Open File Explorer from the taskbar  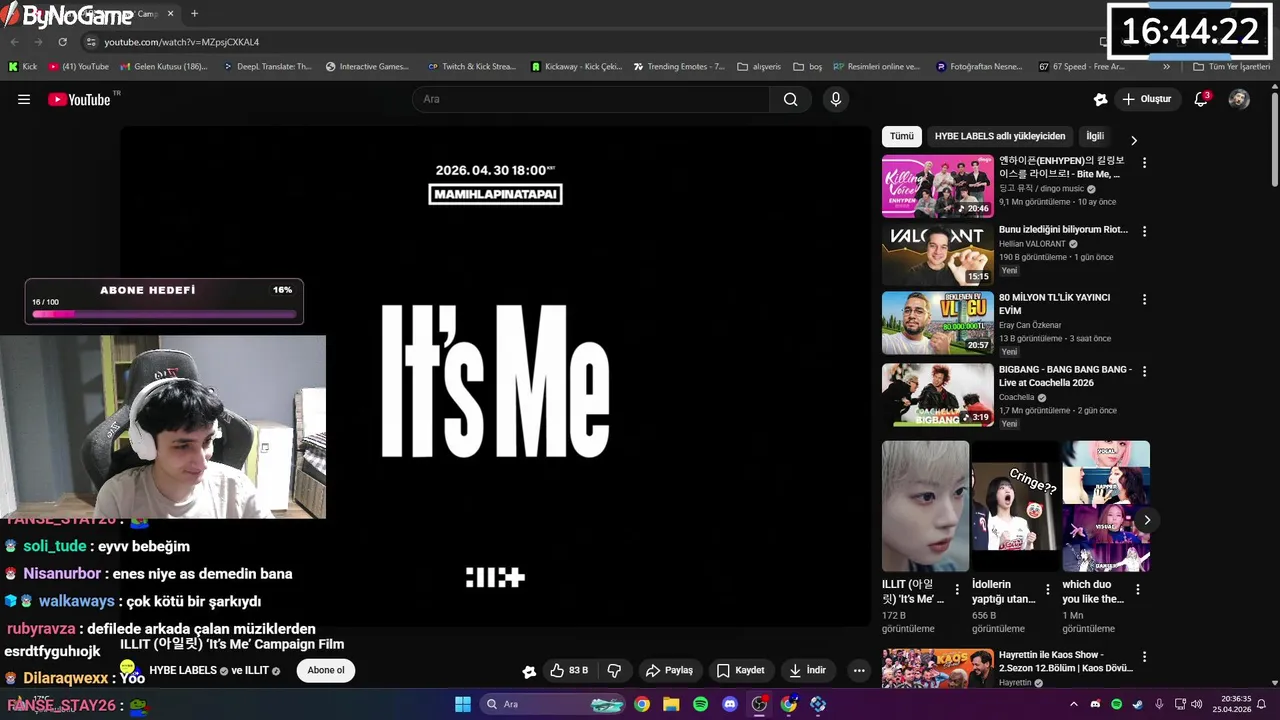click(x=671, y=704)
